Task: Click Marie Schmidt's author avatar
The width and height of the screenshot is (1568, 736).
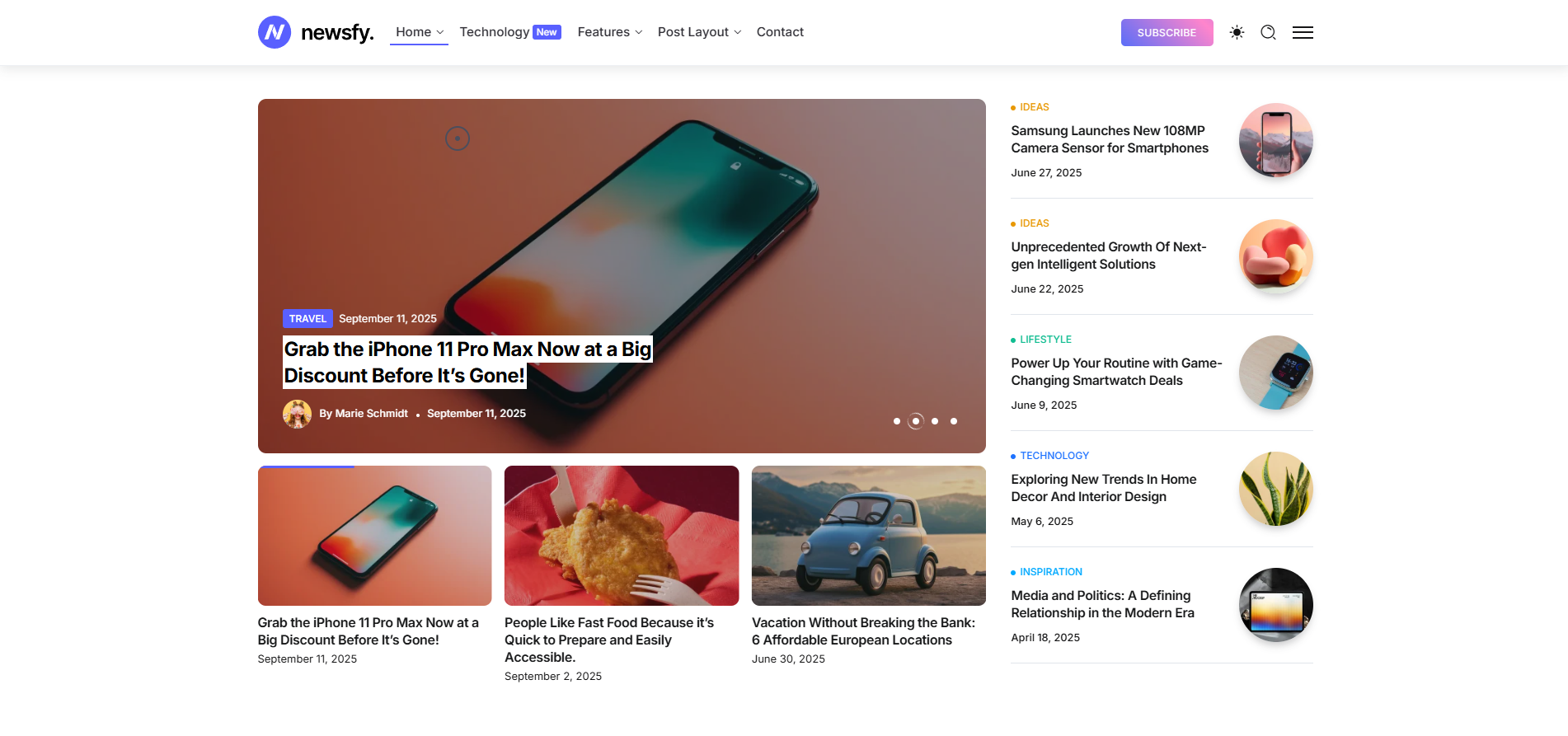Action: tap(297, 414)
